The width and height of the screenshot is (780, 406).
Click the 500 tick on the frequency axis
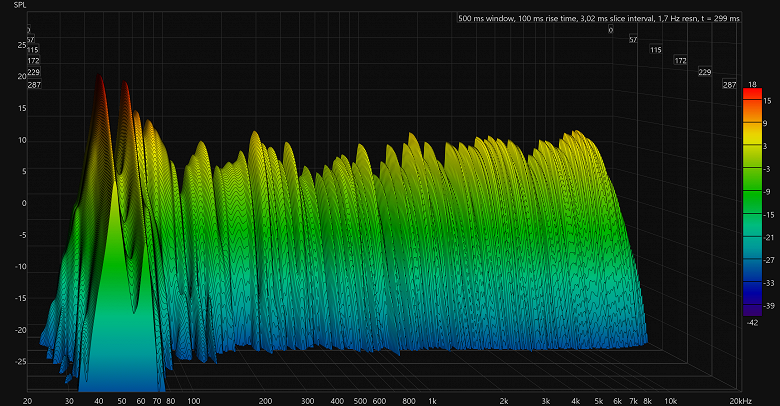[x=360, y=401]
